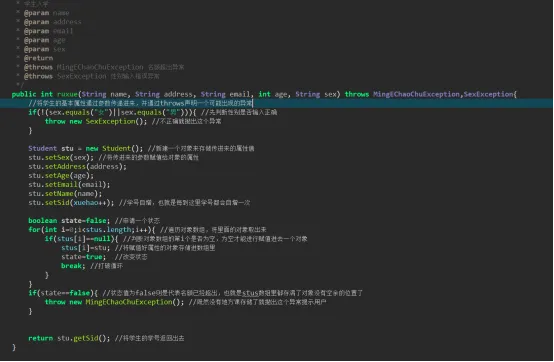Screen dimensions: 554x362
Task: Click the 'throw new SexException();' statement
Action: tap(96, 121)
